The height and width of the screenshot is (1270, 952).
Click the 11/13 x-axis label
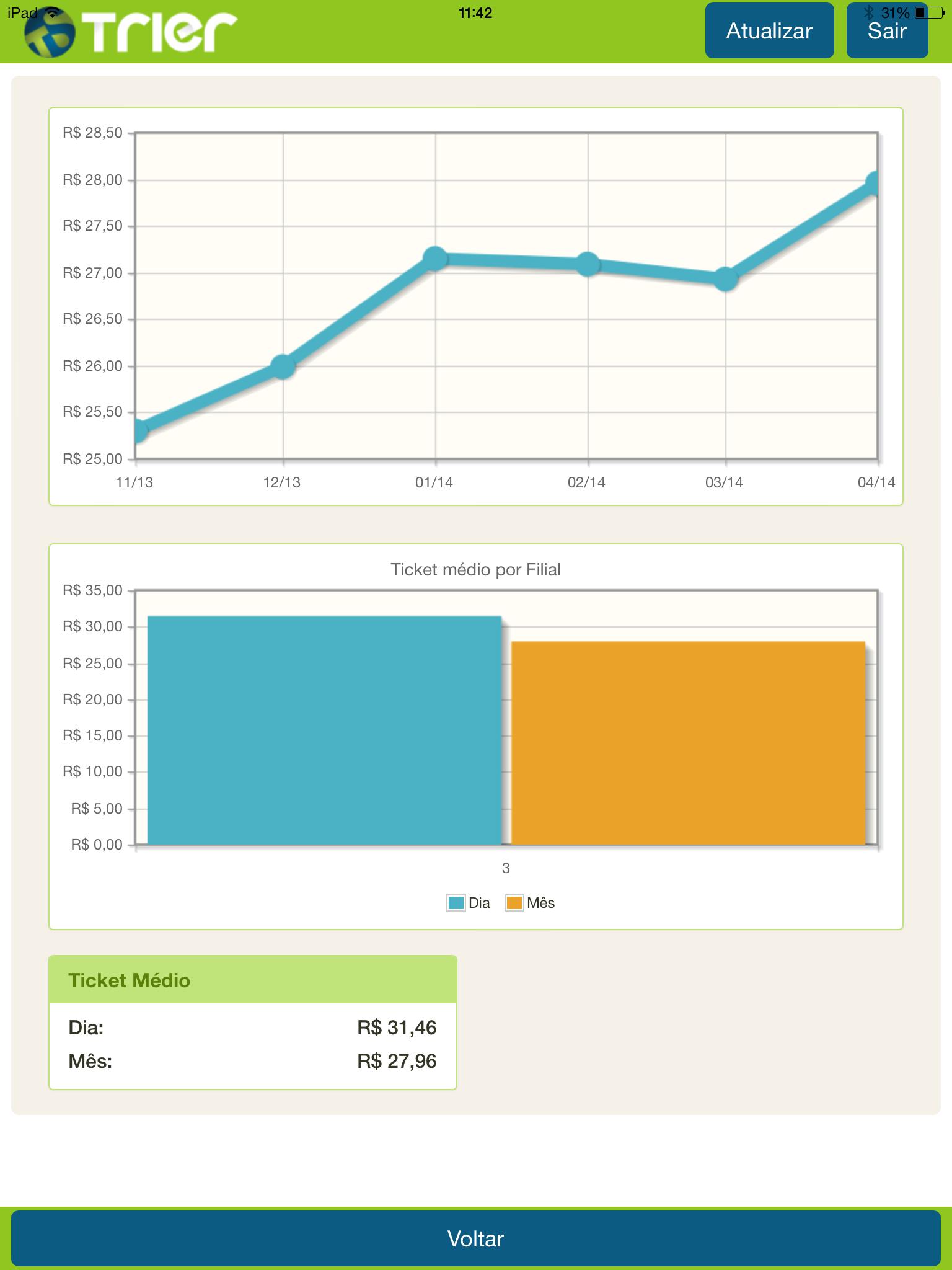pos(134,482)
